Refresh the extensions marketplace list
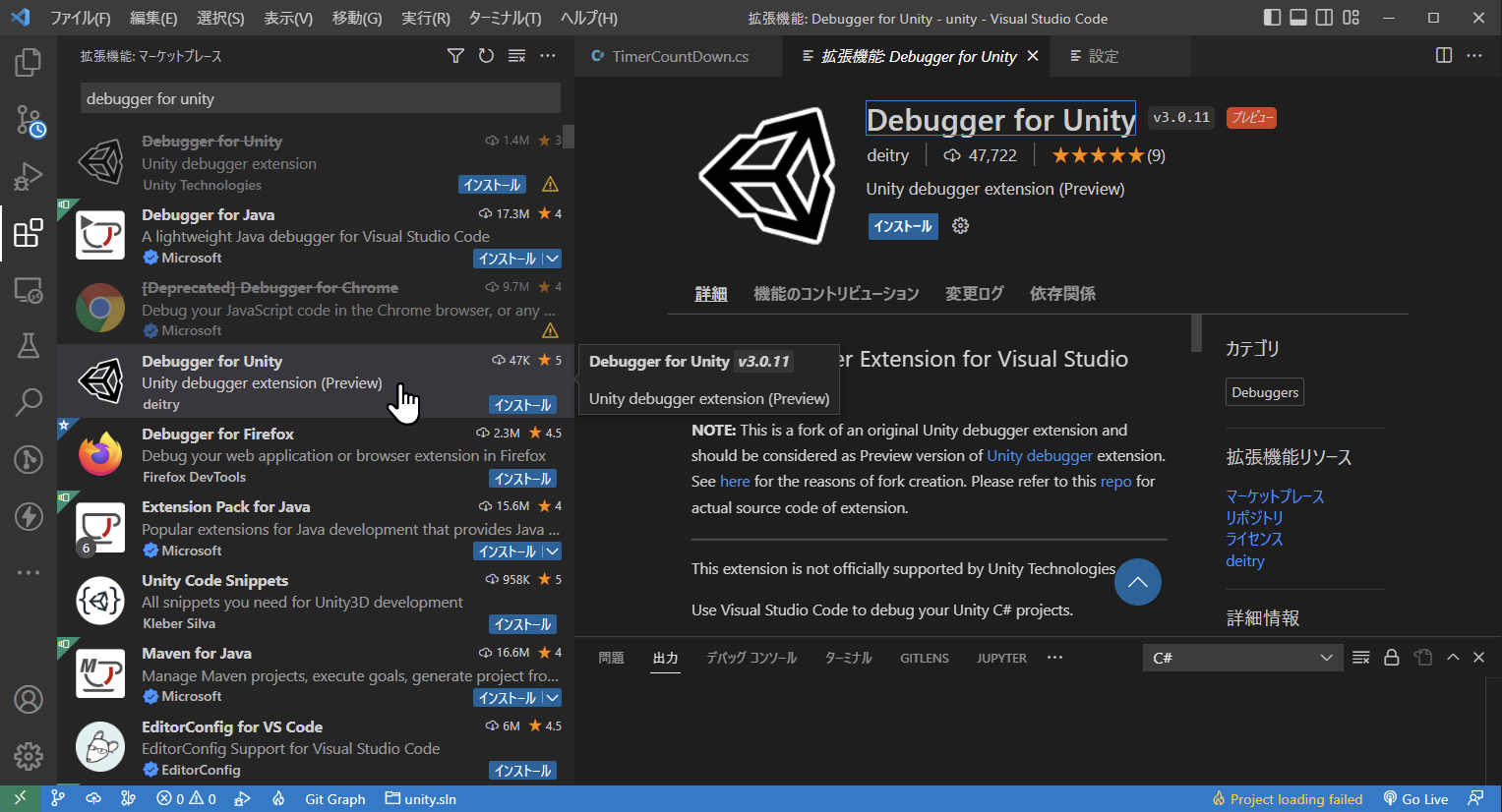 coord(486,56)
